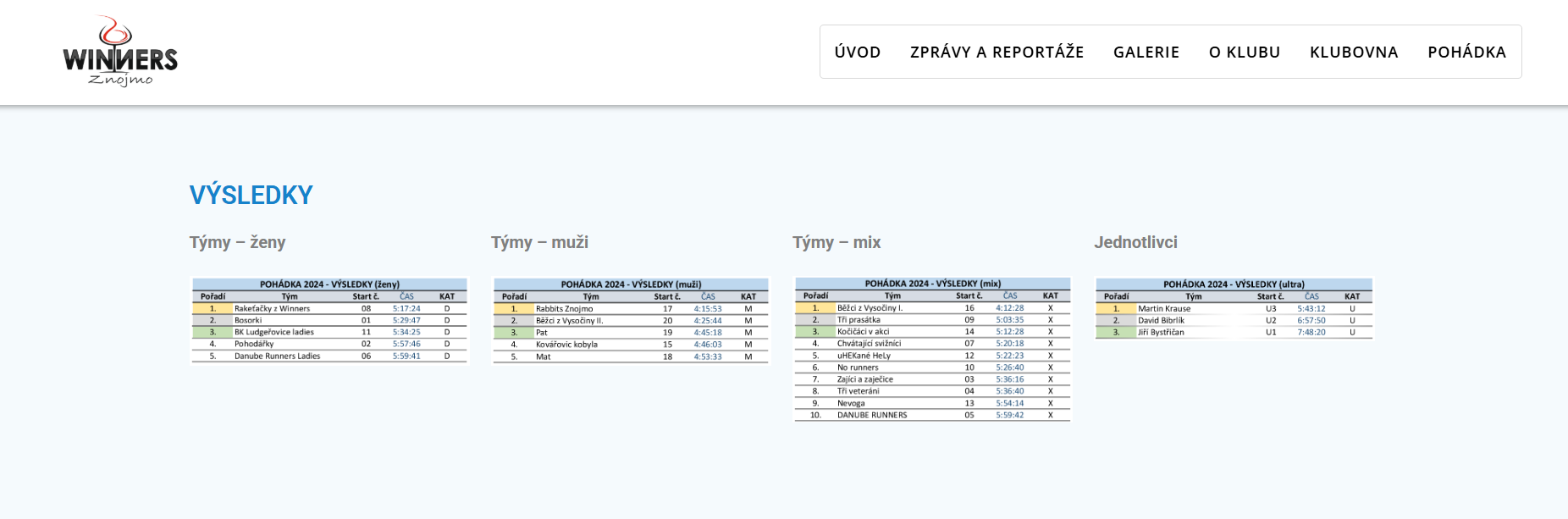Select O KLUBU in navigation
1568x519 pixels.
[1244, 52]
